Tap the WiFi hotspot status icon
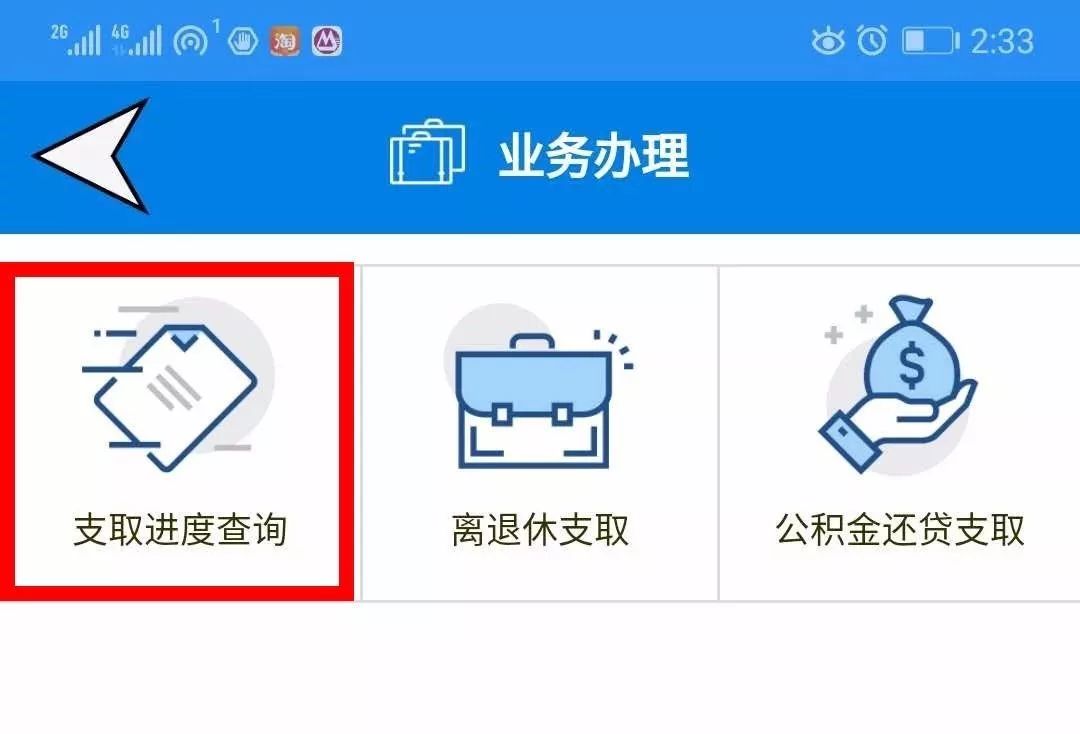This screenshot has width=1080, height=734. [x=196, y=39]
